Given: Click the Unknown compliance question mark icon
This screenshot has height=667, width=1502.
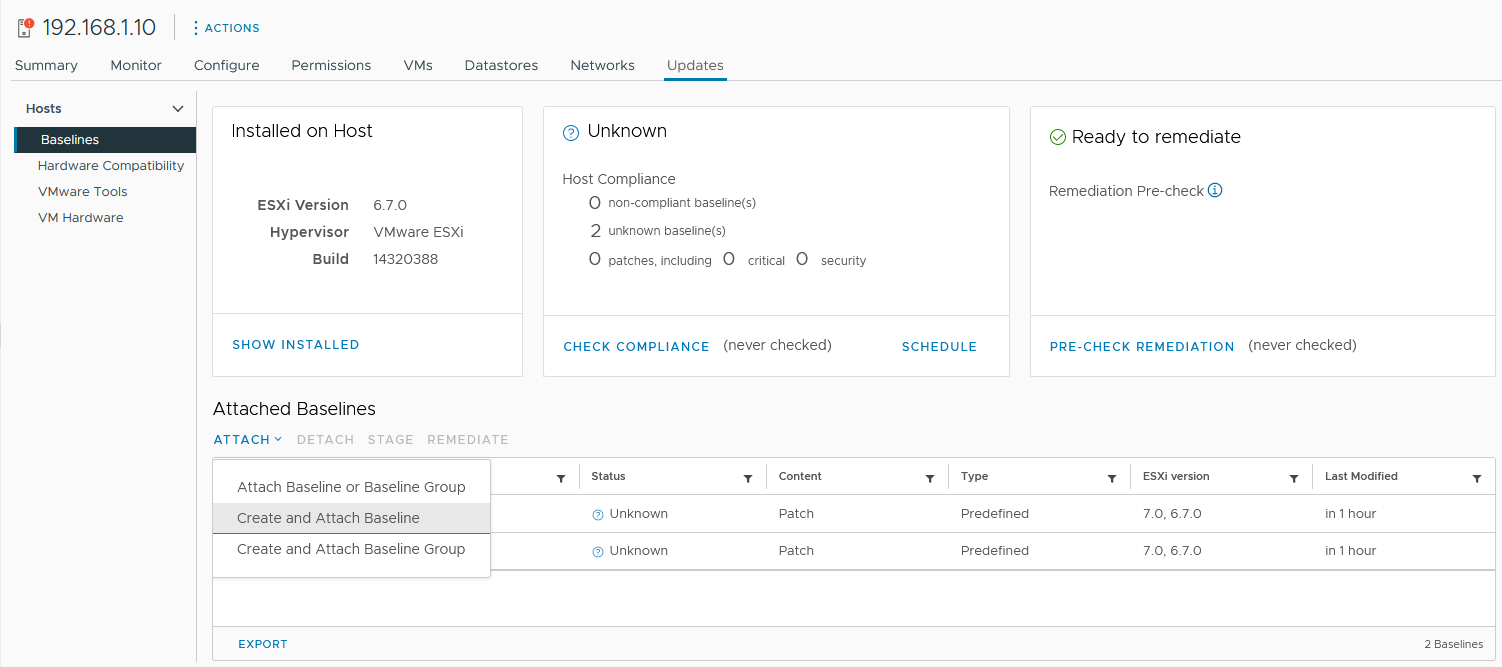Looking at the screenshot, I should coord(571,132).
